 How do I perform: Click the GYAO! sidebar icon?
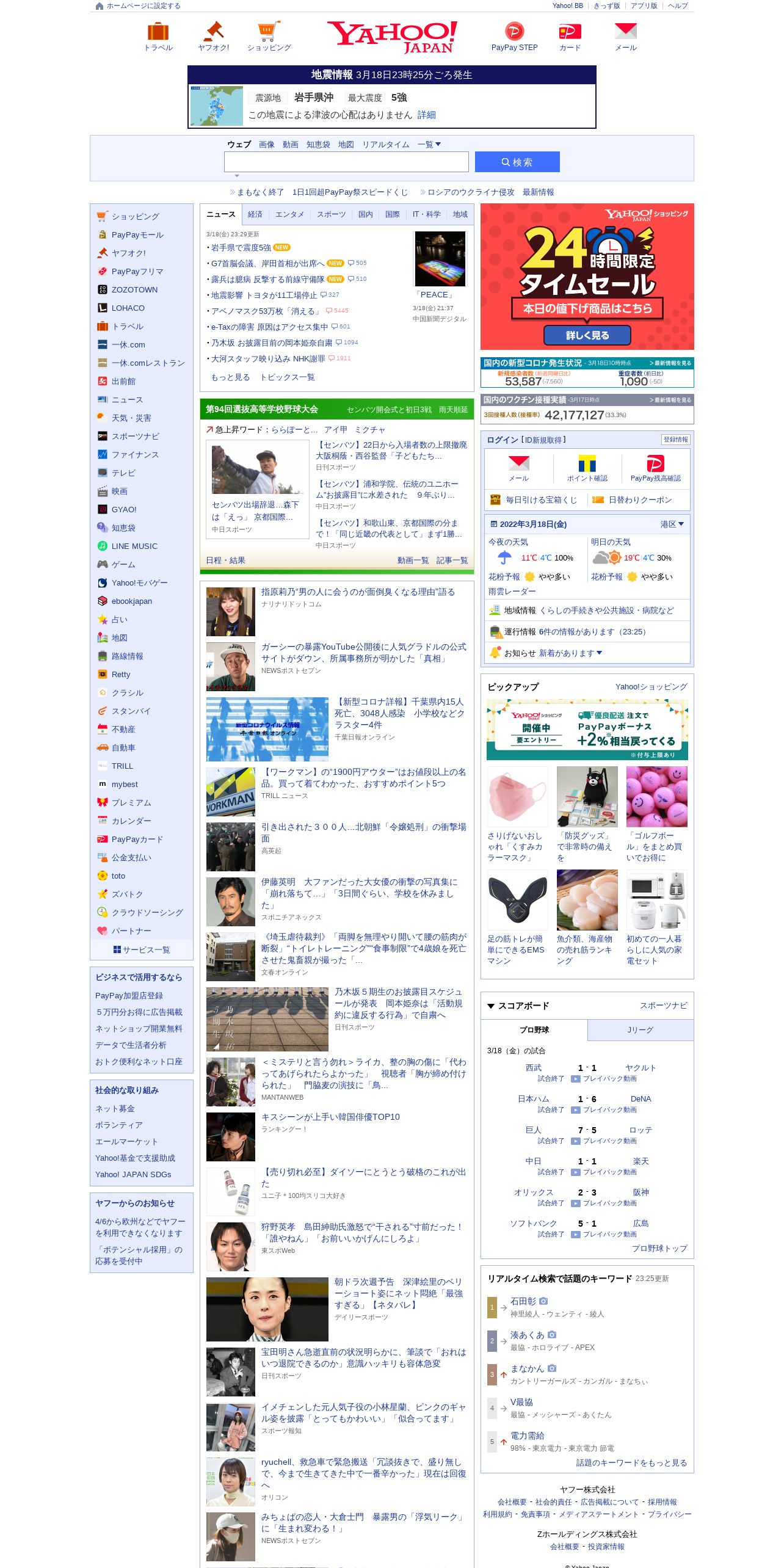pyautogui.click(x=103, y=510)
